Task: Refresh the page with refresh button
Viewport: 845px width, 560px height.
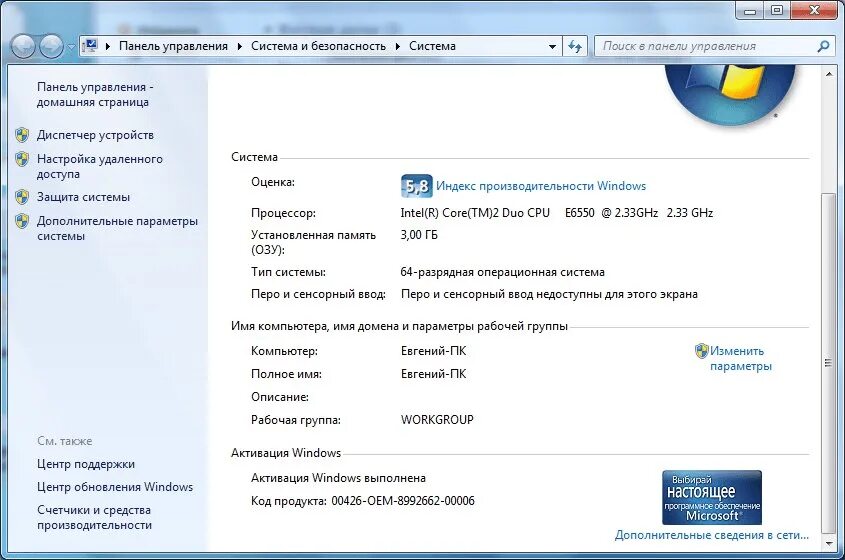Action: click(575, 46)
